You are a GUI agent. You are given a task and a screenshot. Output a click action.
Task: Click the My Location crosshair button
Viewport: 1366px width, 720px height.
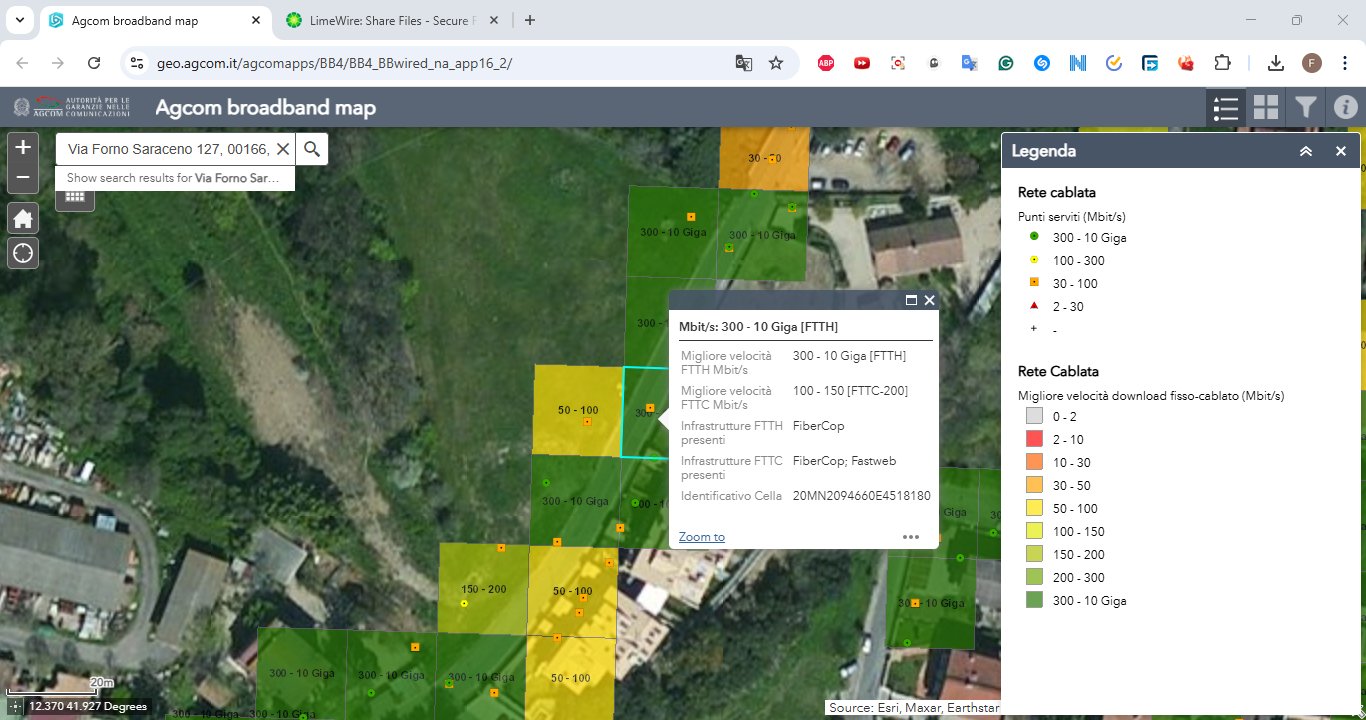coord(23,253)
